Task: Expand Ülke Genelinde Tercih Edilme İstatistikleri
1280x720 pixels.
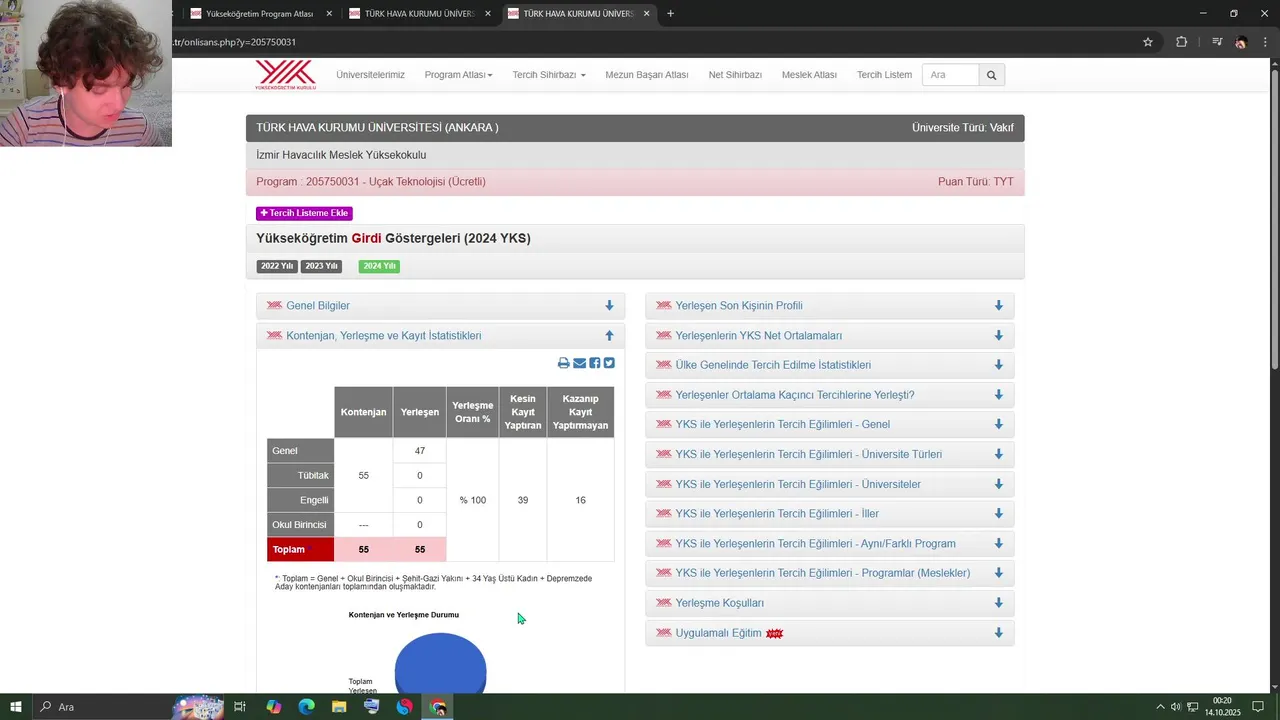Action: pyautogui.click(x=829, y=365)
